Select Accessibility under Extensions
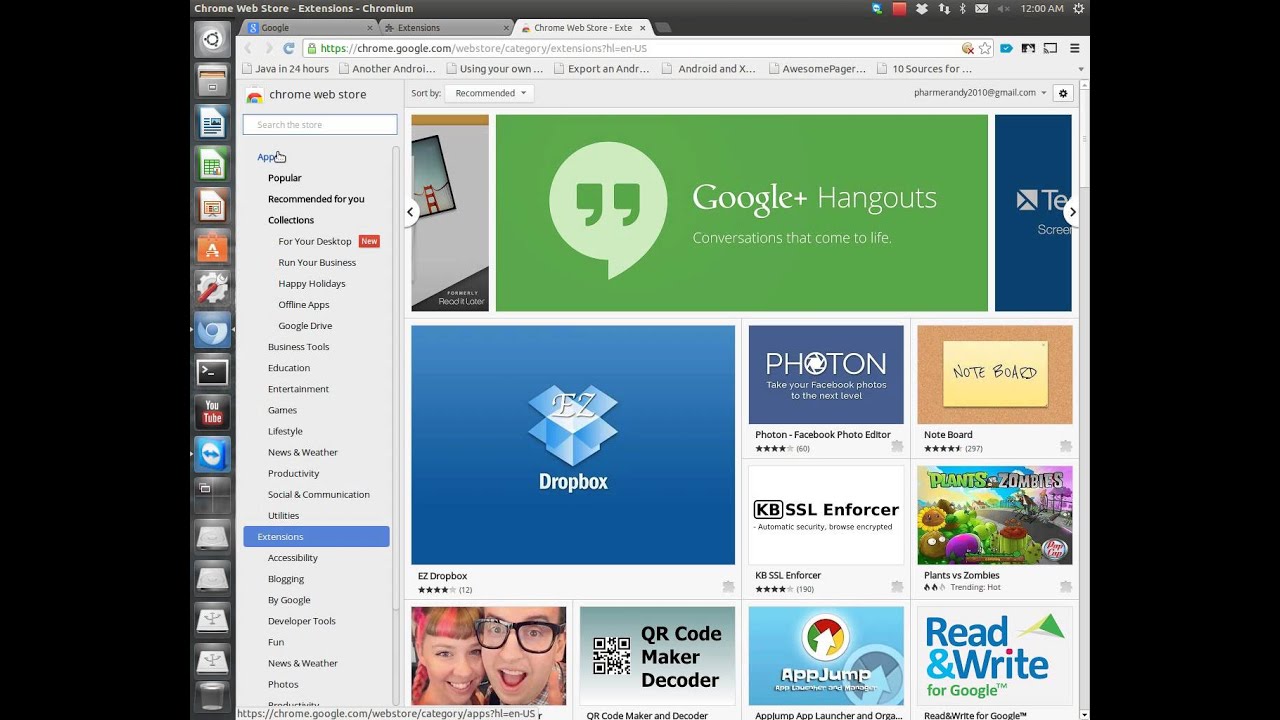The width and height of the screenshot is (1280, 720). coord(293,558)
